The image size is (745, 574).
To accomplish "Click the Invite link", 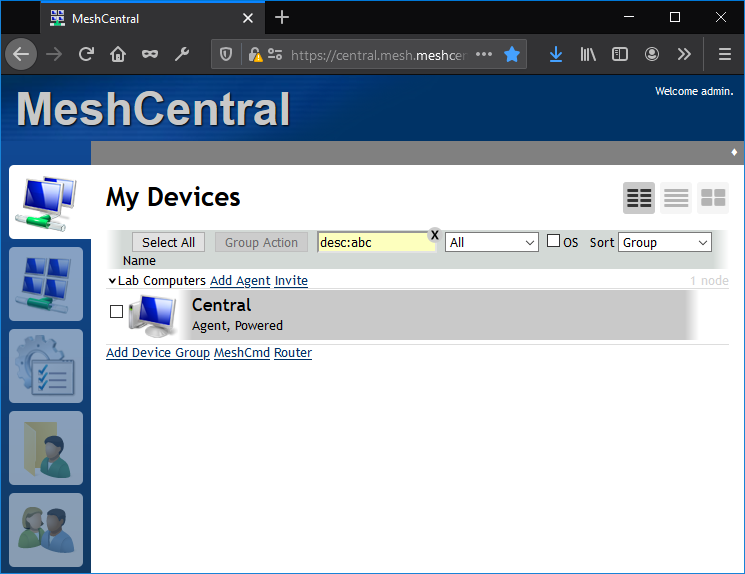I will (x=291, y=281).
